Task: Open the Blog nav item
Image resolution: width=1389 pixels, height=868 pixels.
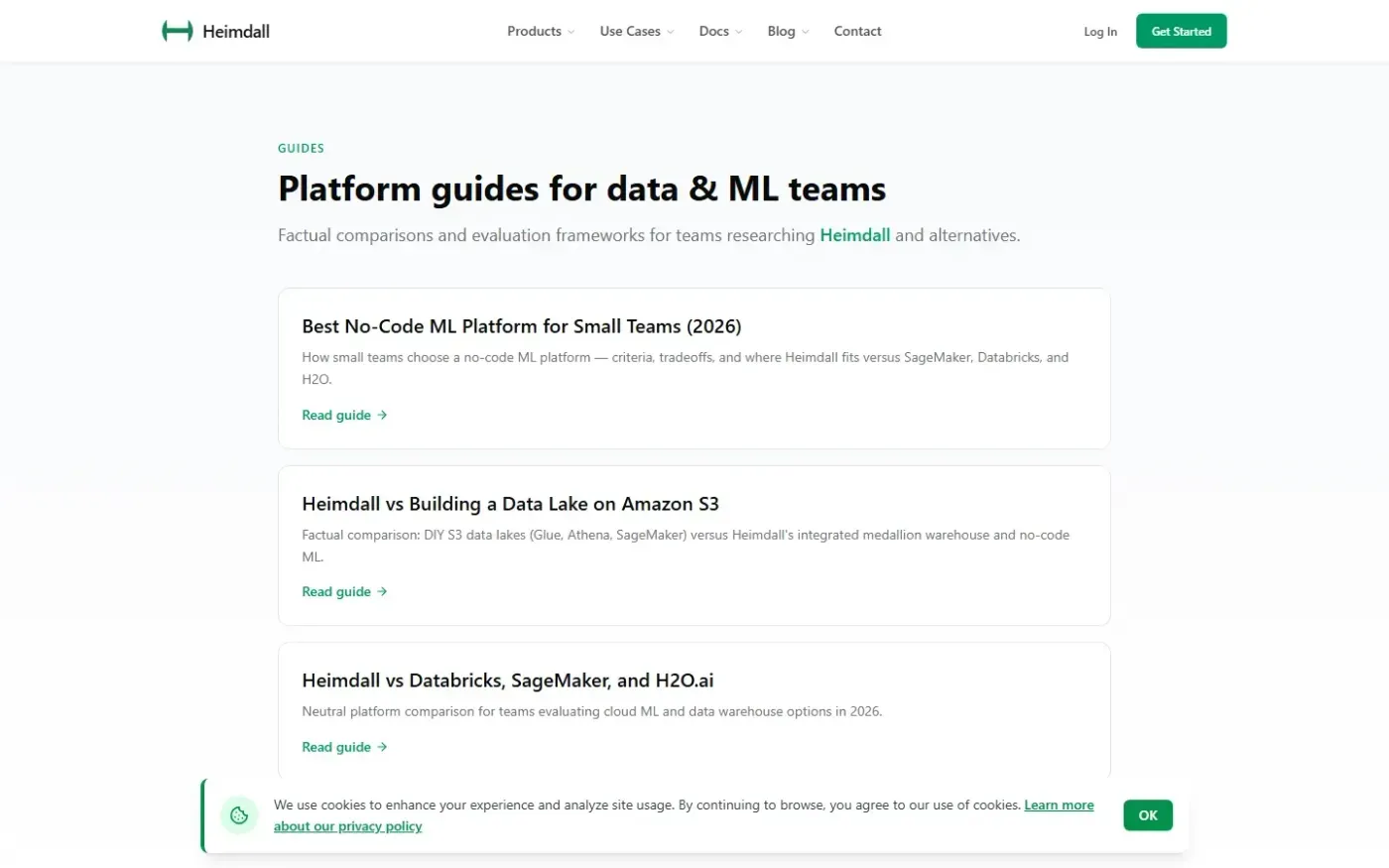Action: [782, 31]
